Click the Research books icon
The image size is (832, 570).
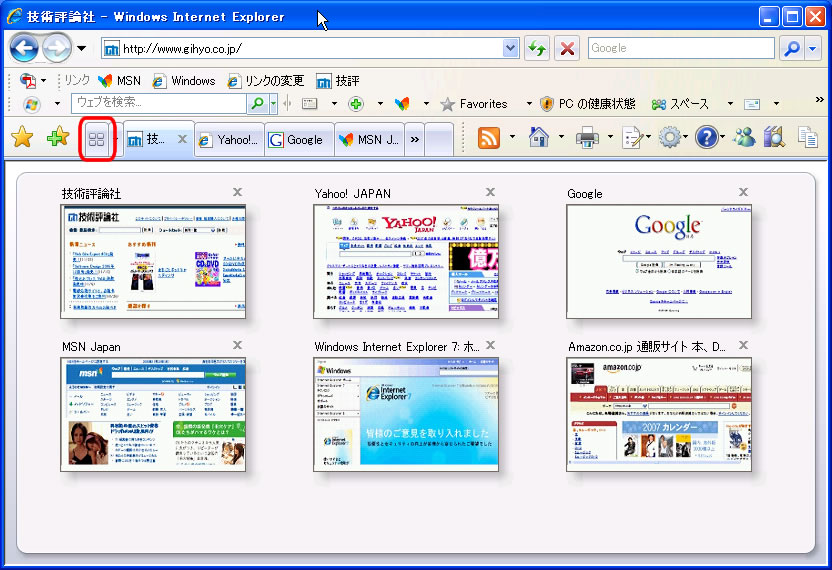(774, 137)
